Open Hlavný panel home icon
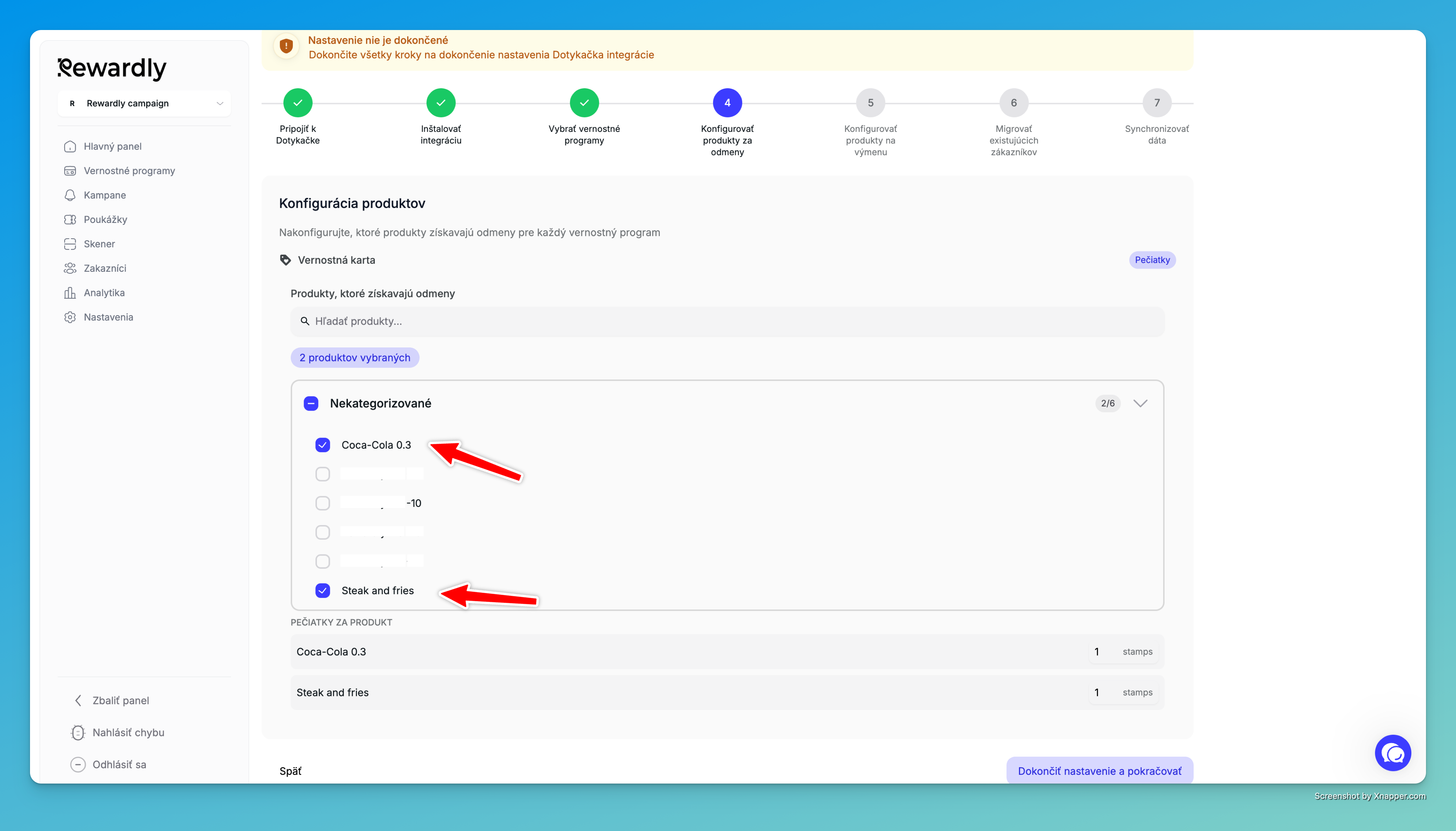This screenshot has width=1456, height=831. pyautogui.click(x=70, y=147)
